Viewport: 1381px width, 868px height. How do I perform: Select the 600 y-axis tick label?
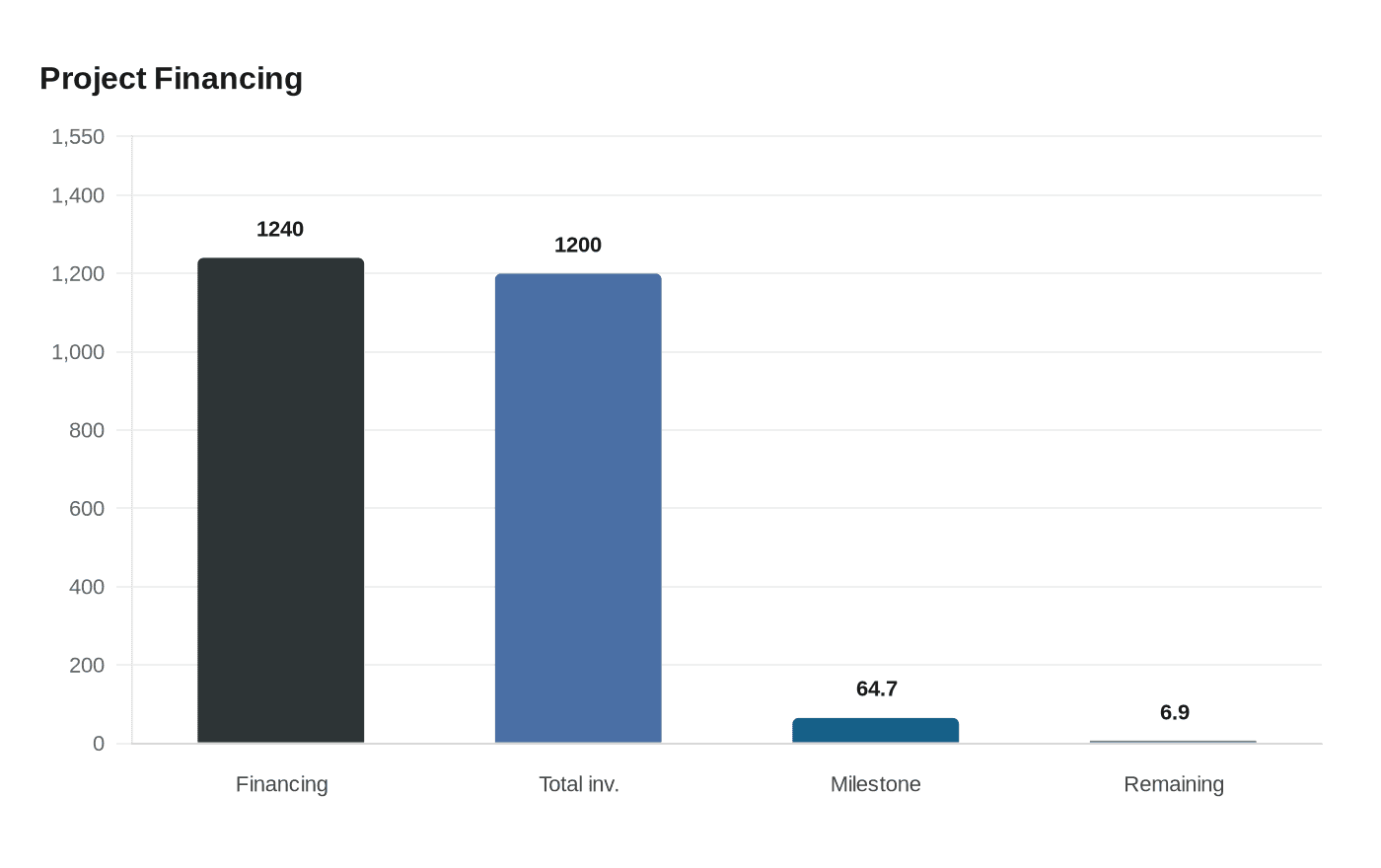point(87,509)
